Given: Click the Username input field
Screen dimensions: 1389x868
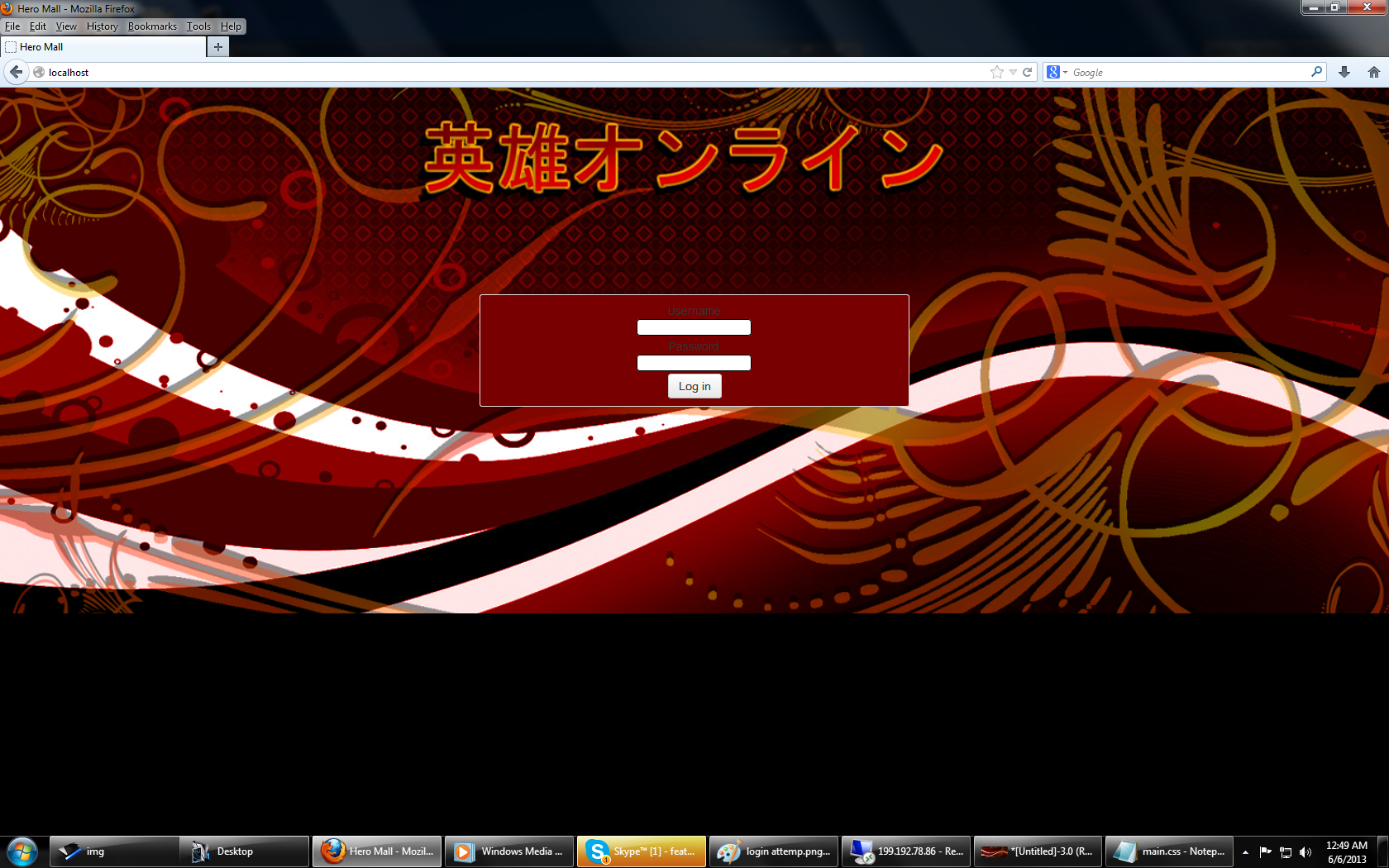Looking at the screenshot, I should (694, 327).
